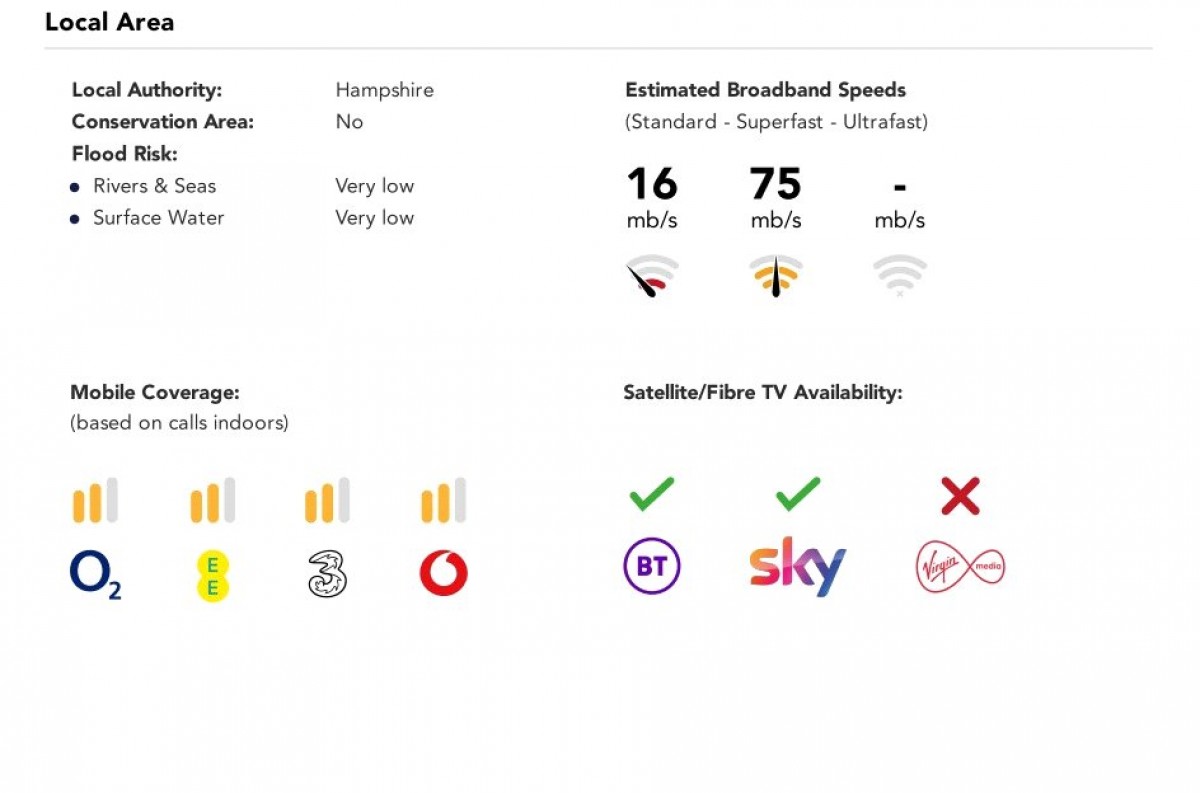Click the Estimated Broadband Speeds heading

coord(765,90)
